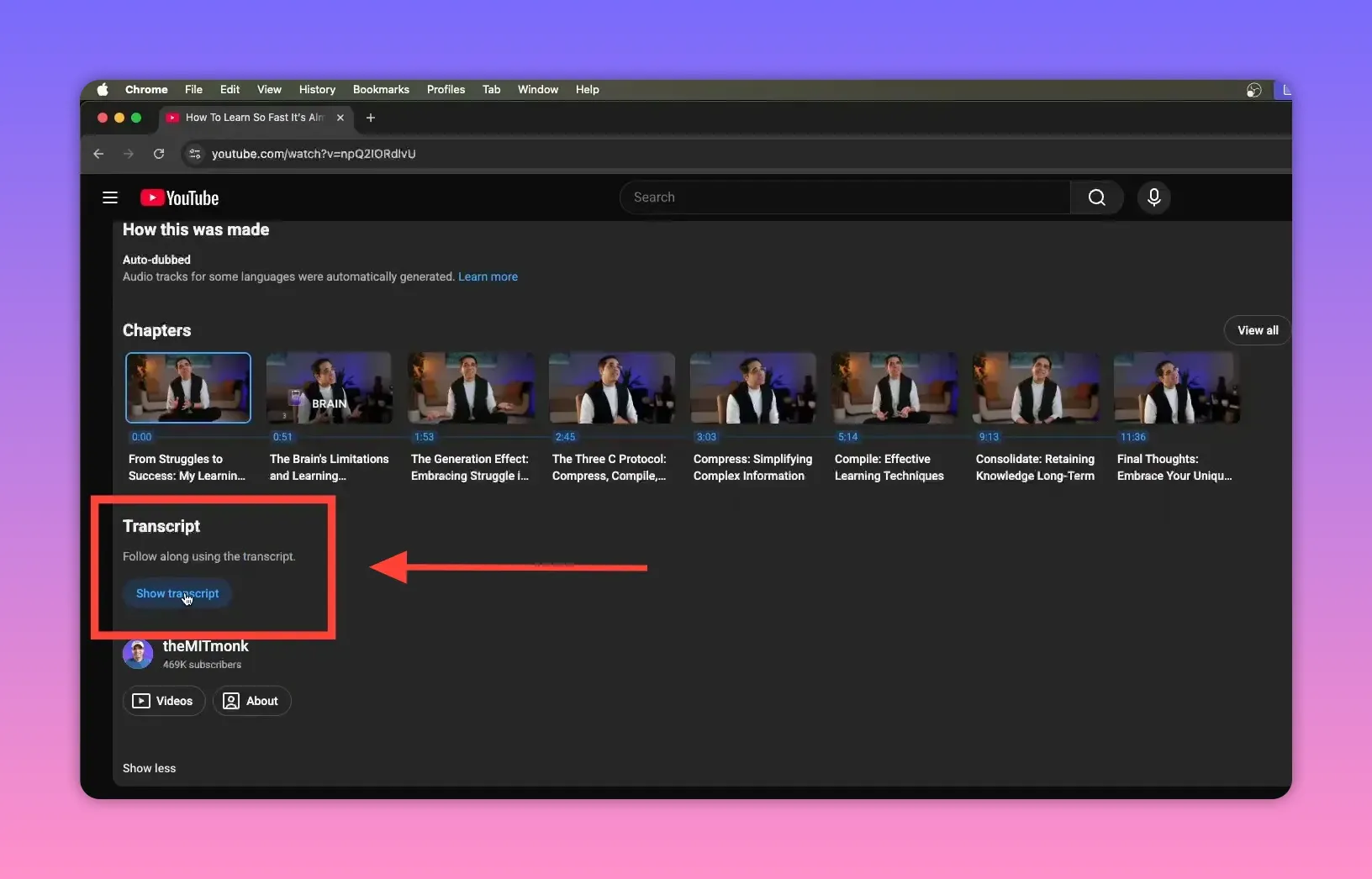Open the History menu in the menu bar
This screenshot has height=879, width=1372.
317,90
